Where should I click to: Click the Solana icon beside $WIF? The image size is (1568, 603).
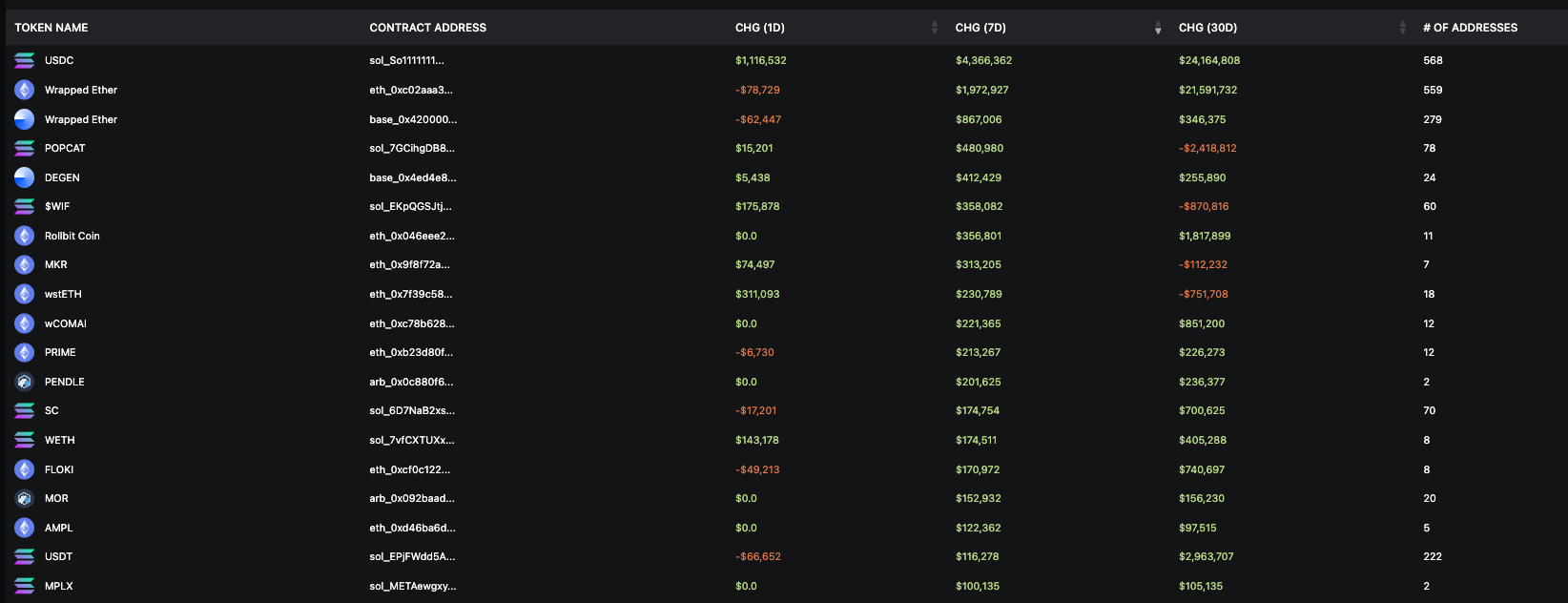pyautogui.click(x=25, y=206)
